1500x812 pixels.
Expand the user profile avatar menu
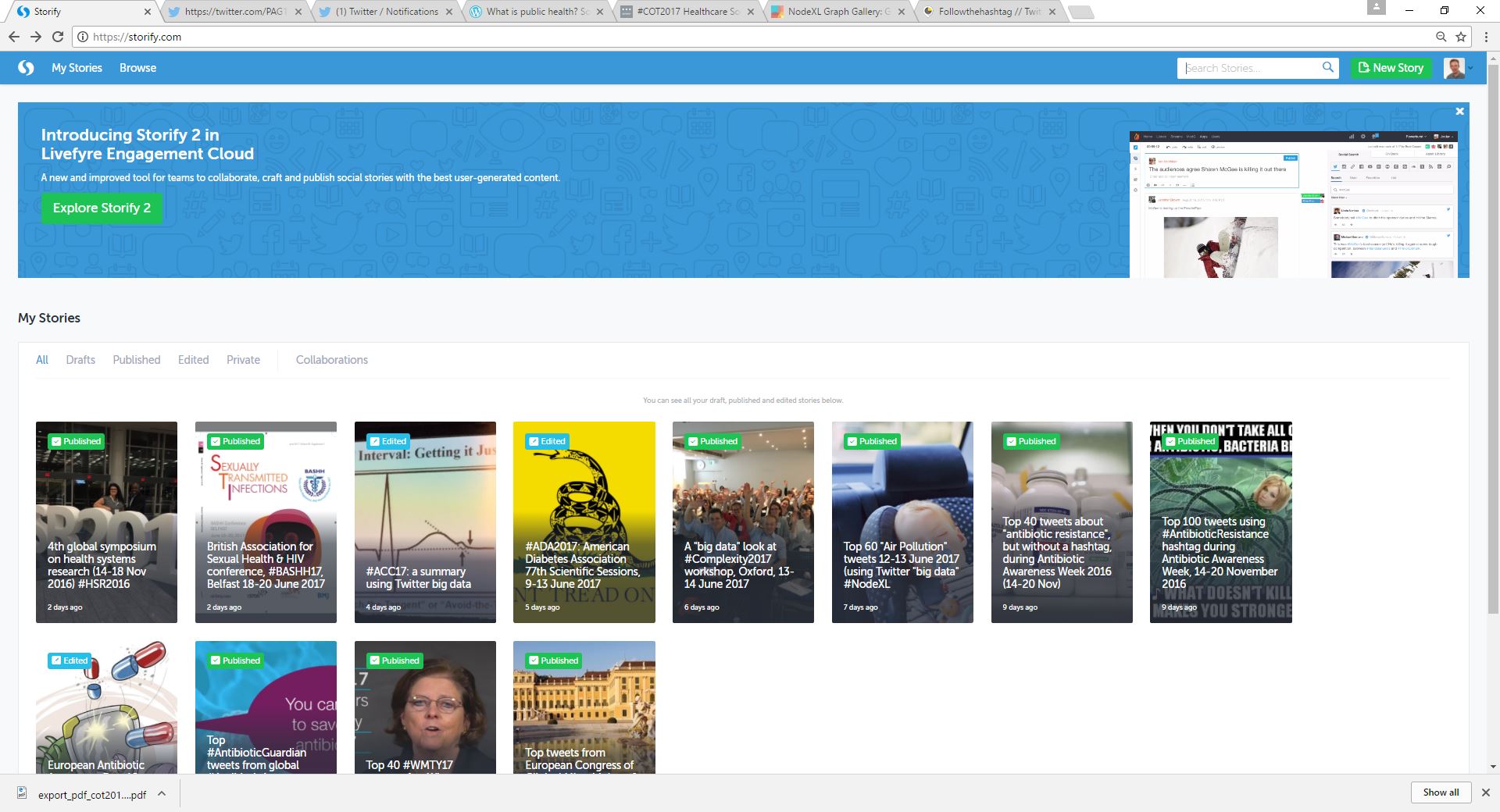point(1457,68)
